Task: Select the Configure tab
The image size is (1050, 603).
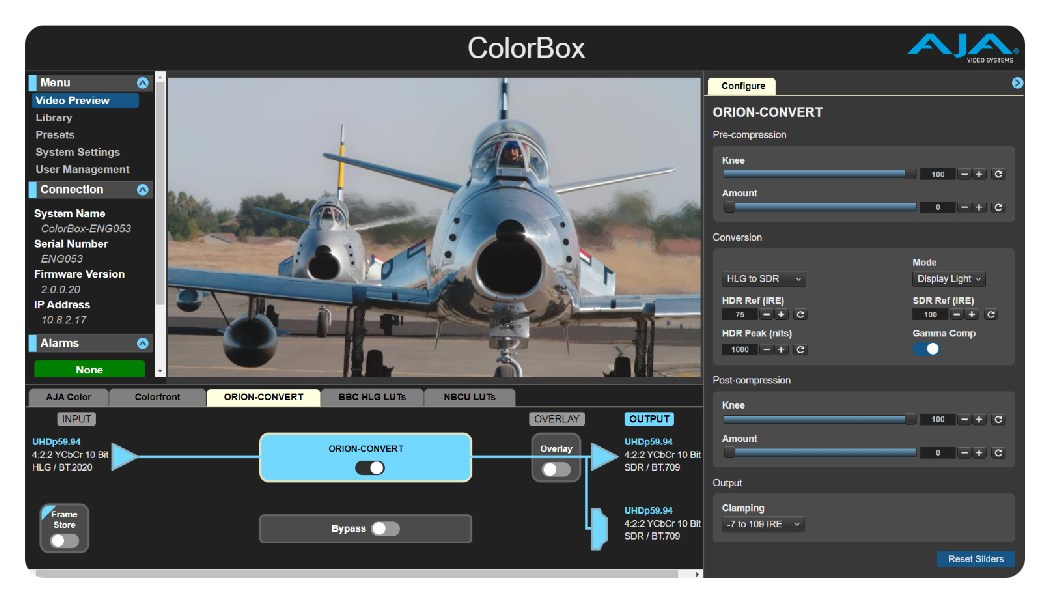Action: pos(743,86)
